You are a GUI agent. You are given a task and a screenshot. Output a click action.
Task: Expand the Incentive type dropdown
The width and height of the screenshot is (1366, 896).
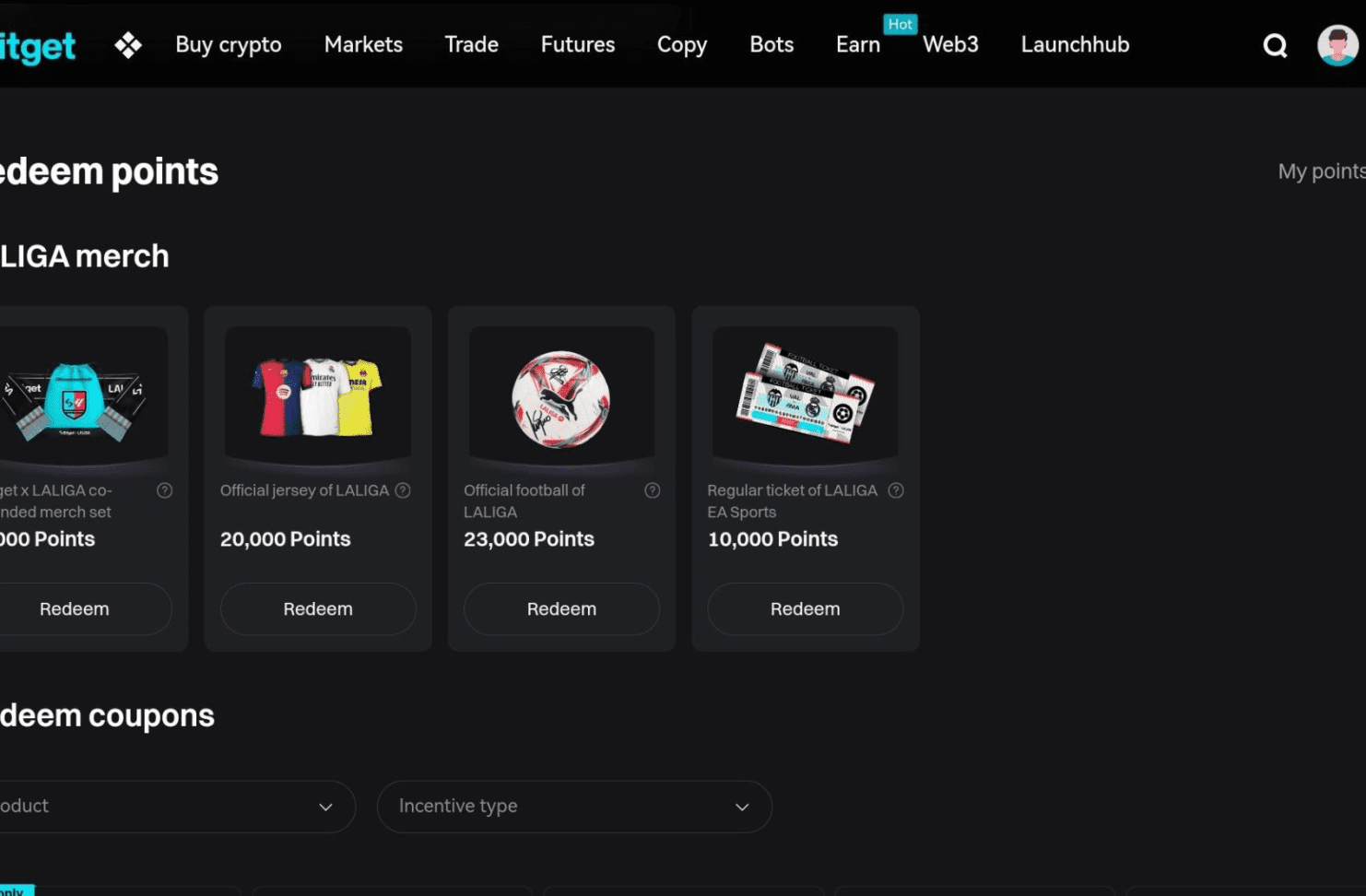pos(574,807)
